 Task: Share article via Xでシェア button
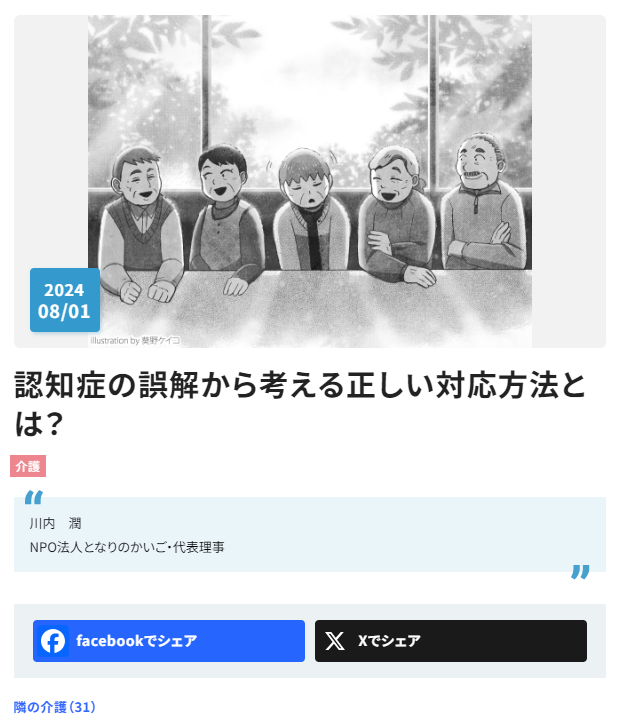[x=450, y=641]
